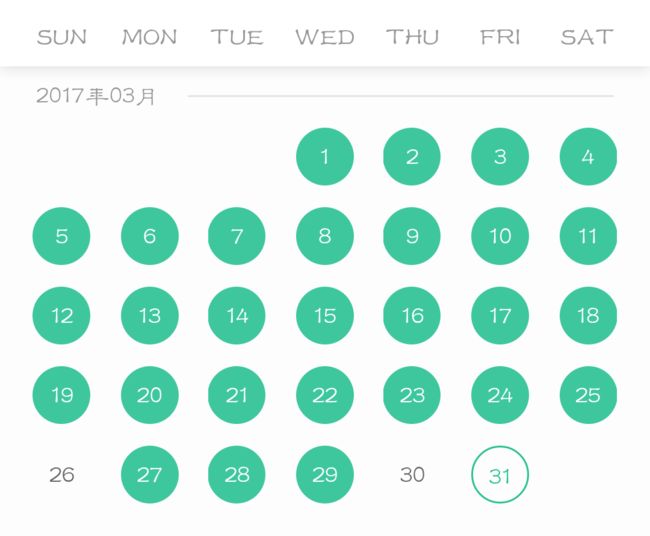Screen dimensions: 650x536
Task: Tap date 13 under Monday
Action: [x=150, y=315]
